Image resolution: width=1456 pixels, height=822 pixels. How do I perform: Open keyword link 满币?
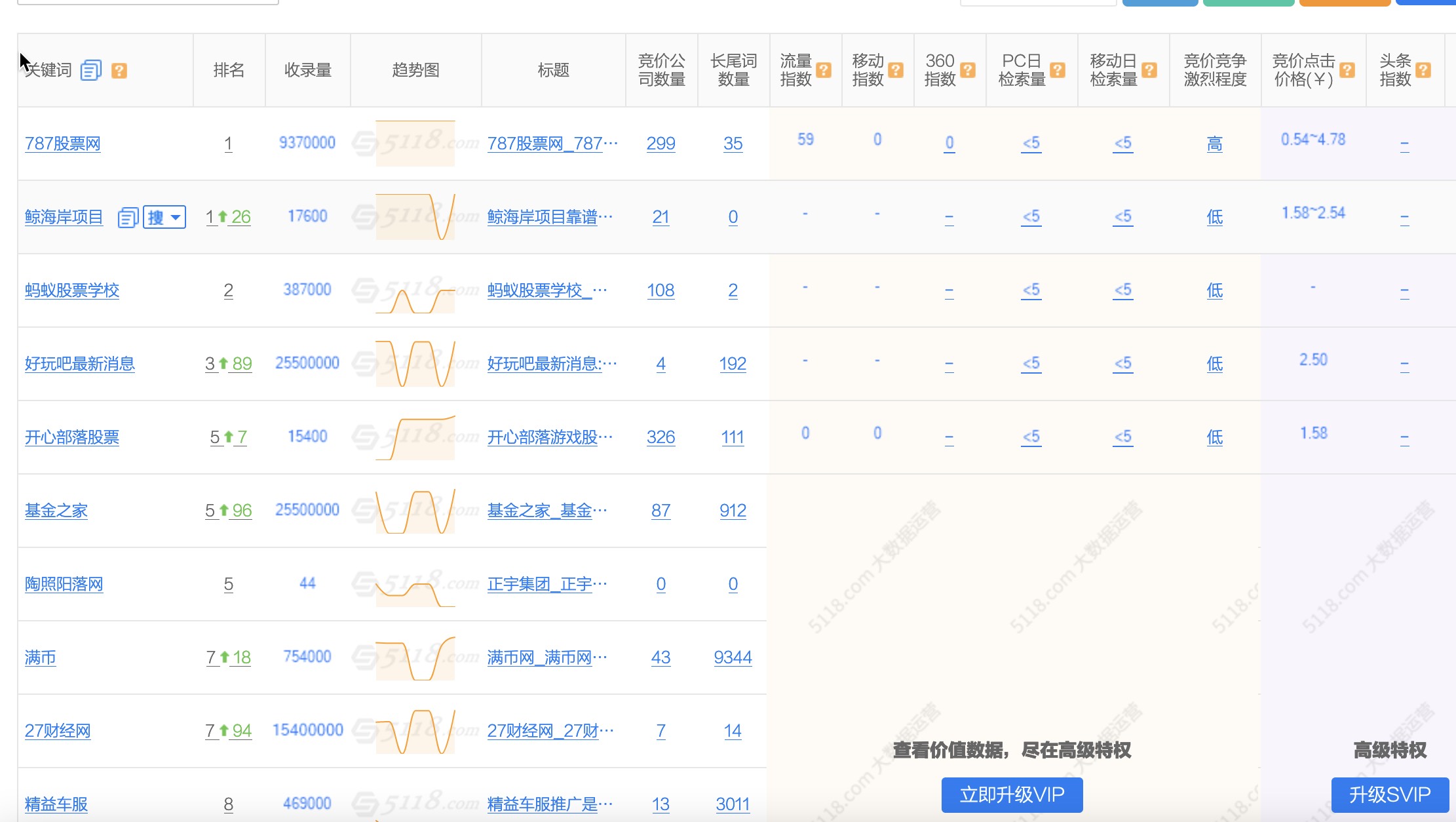coord(41,657)
